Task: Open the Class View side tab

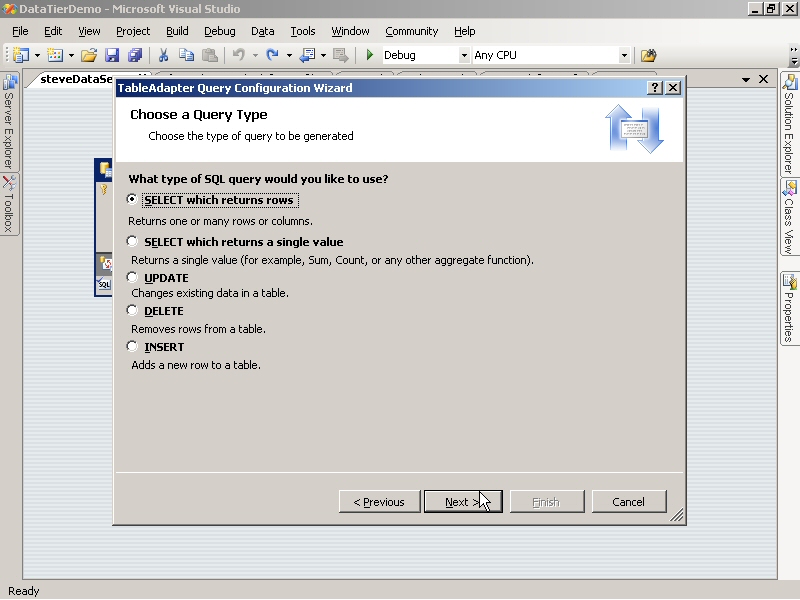Action: 789,217
